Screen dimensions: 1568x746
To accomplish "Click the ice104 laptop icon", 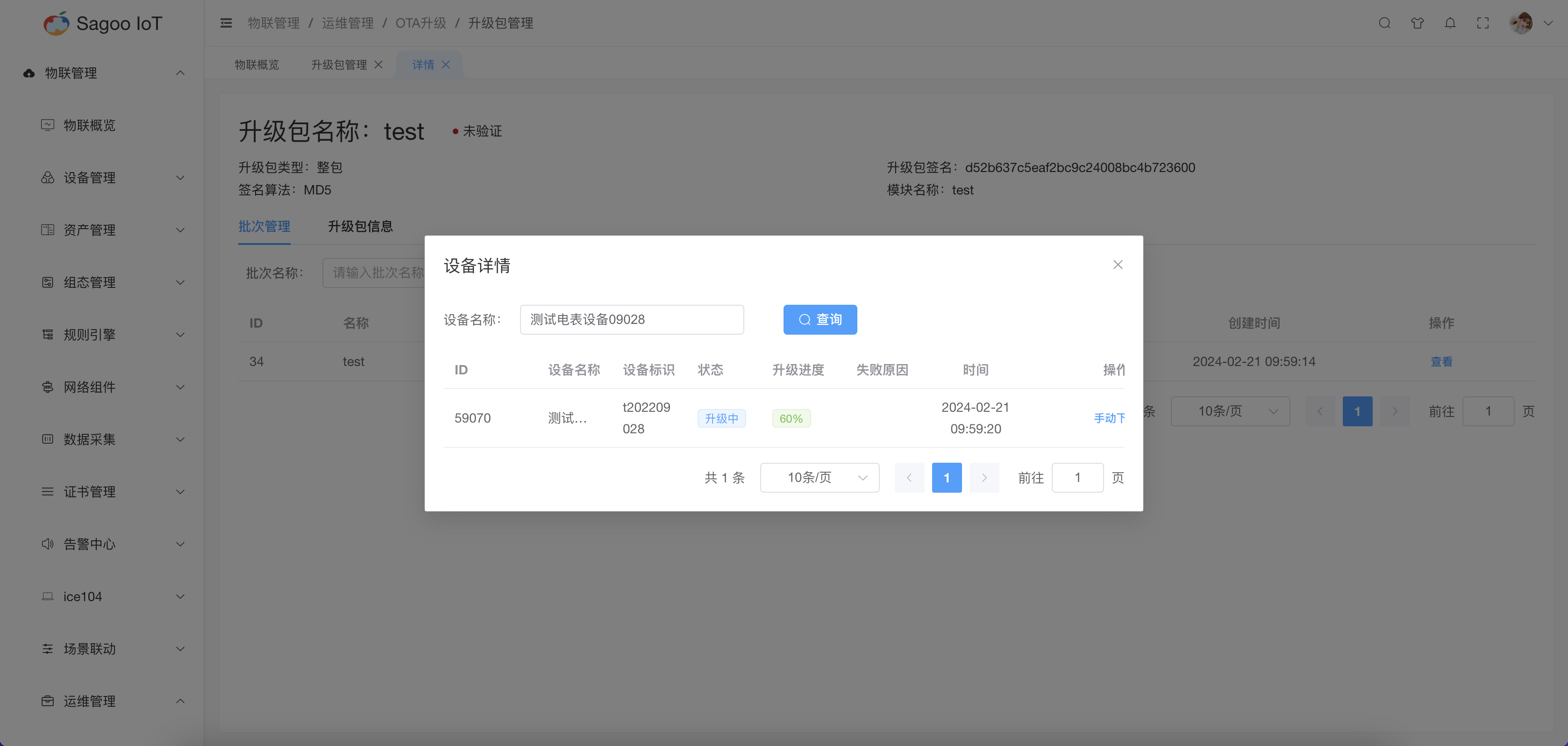I will [x=48, y=596].
